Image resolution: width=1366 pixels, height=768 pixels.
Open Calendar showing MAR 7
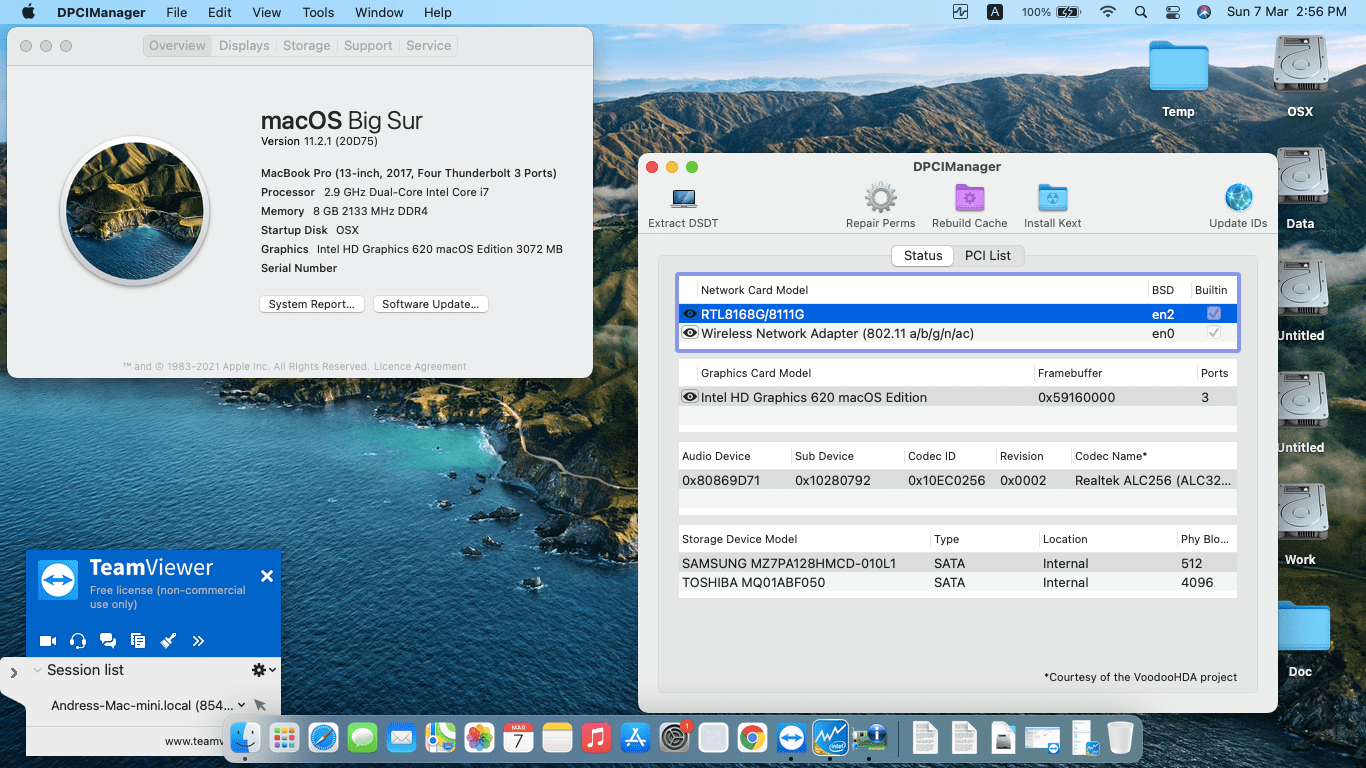518,739
